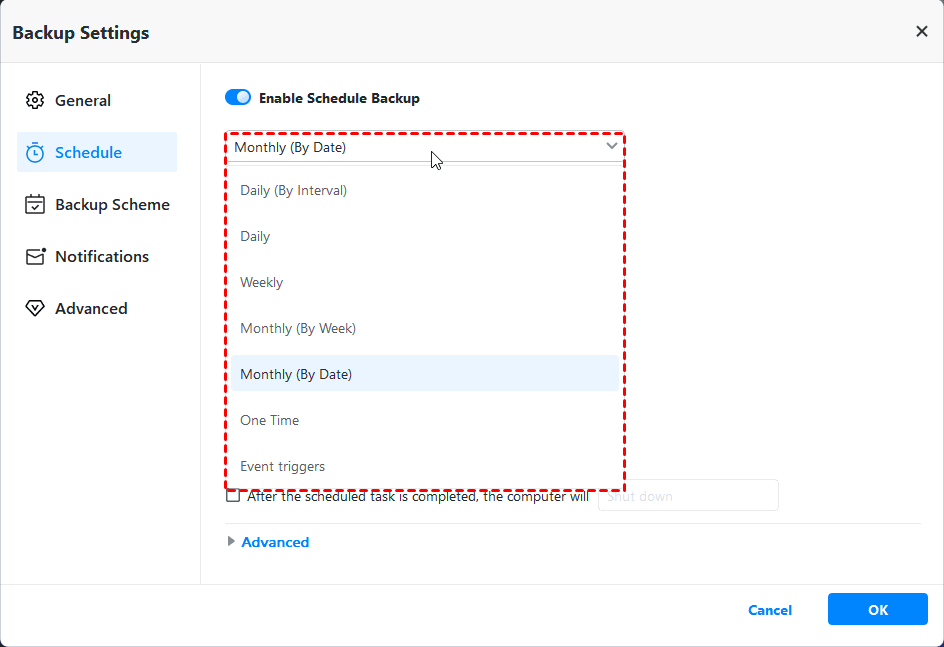944x647 pixels.
Task: Click the Schedule clock icon
Action: point(35,152)
